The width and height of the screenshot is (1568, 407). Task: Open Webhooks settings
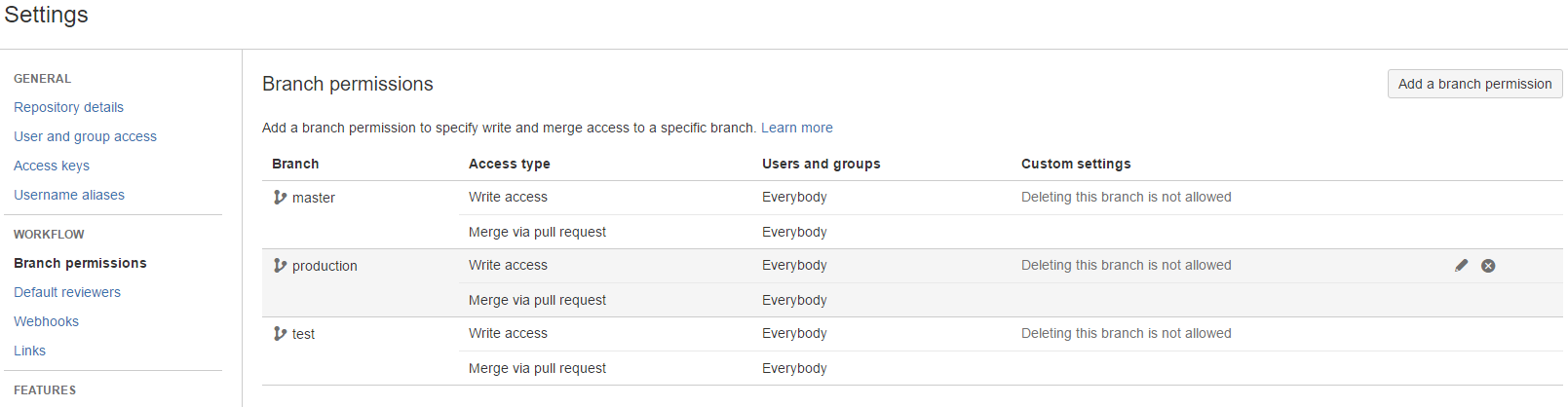pos(46,321)
